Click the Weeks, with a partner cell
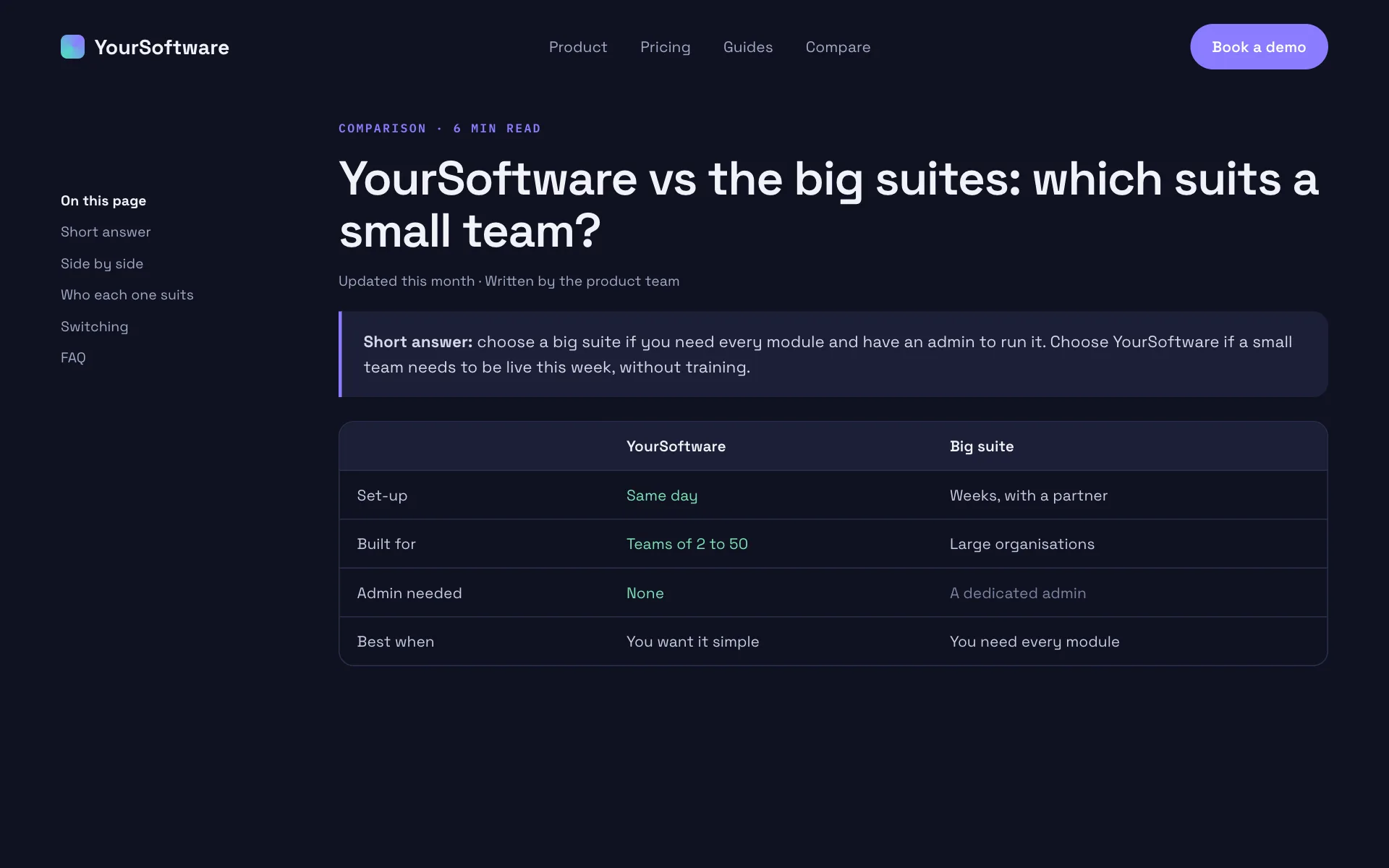The image size is (1389, 868). point(1028,495)
